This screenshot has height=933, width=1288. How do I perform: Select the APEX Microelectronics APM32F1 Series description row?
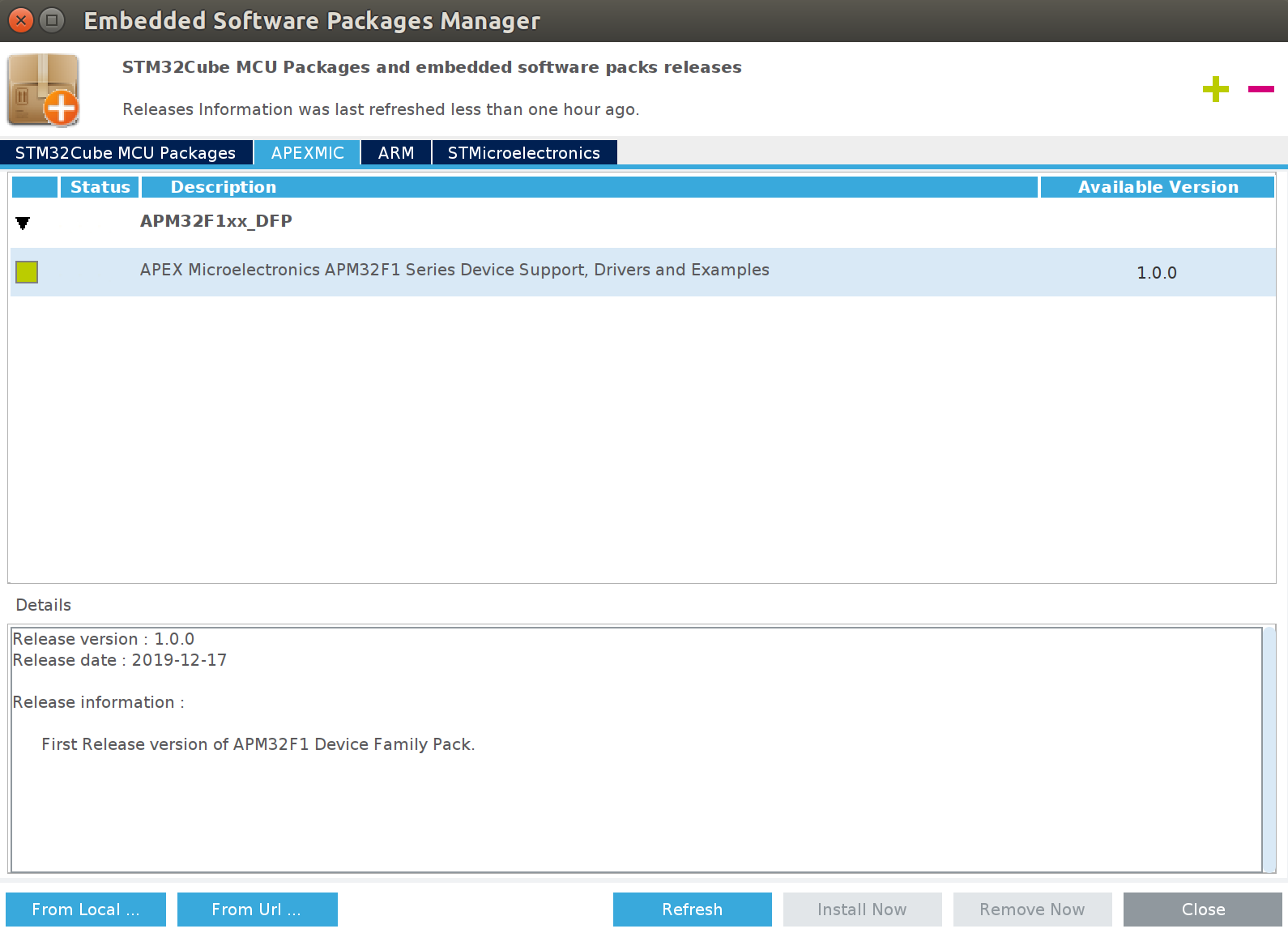(x=643, y=272)
